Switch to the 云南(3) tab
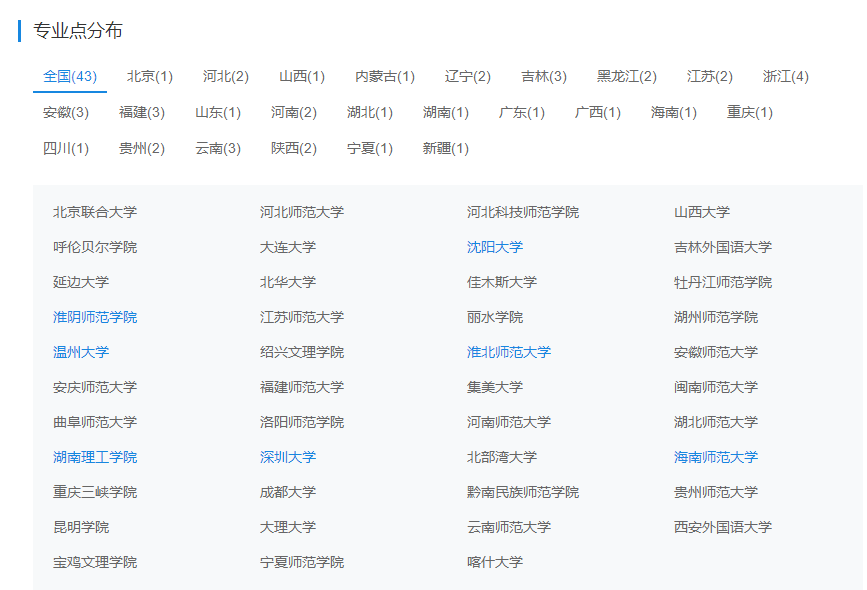The image size is (867, 590). point(218,148)
